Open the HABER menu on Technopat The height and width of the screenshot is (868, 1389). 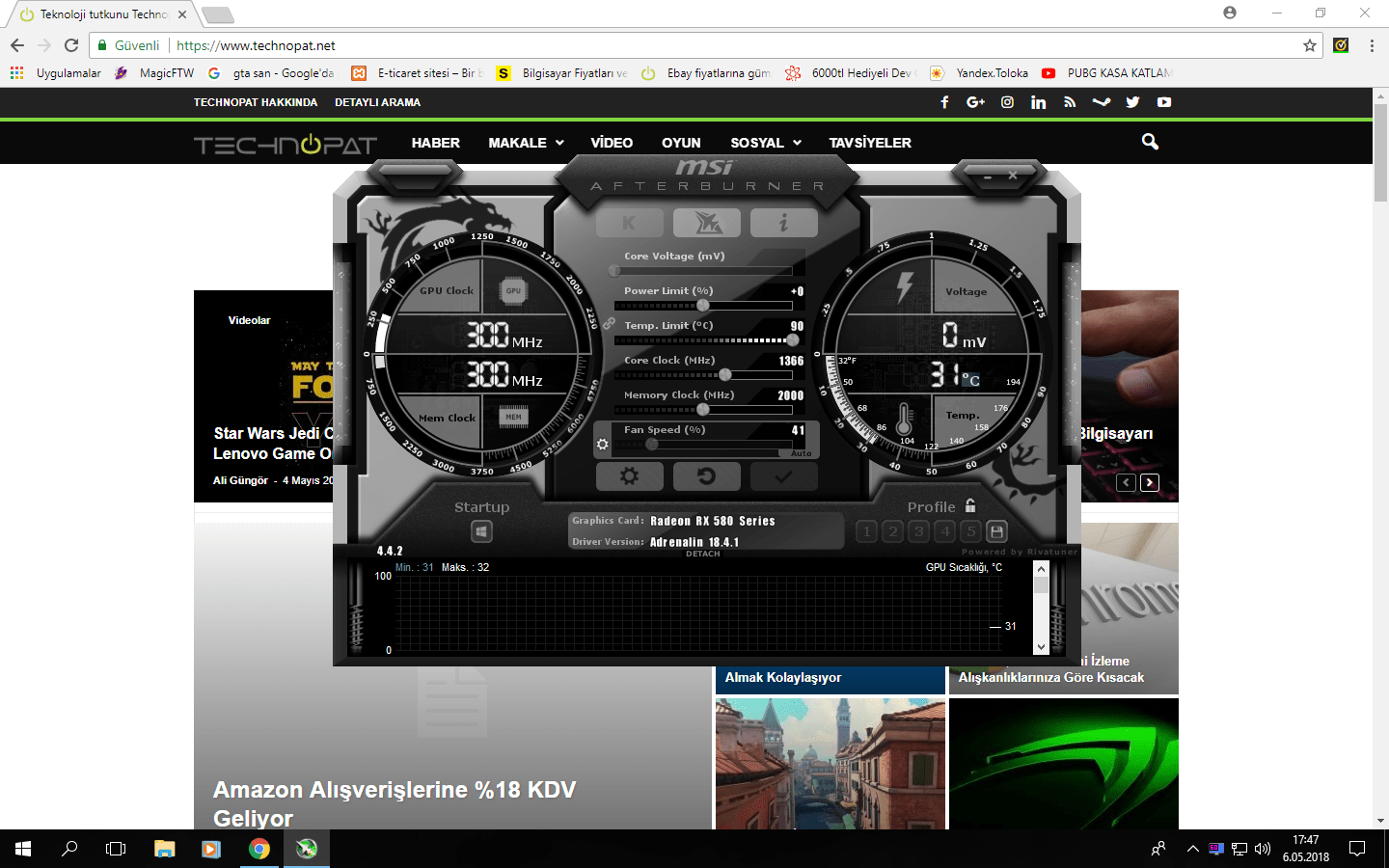436,143
